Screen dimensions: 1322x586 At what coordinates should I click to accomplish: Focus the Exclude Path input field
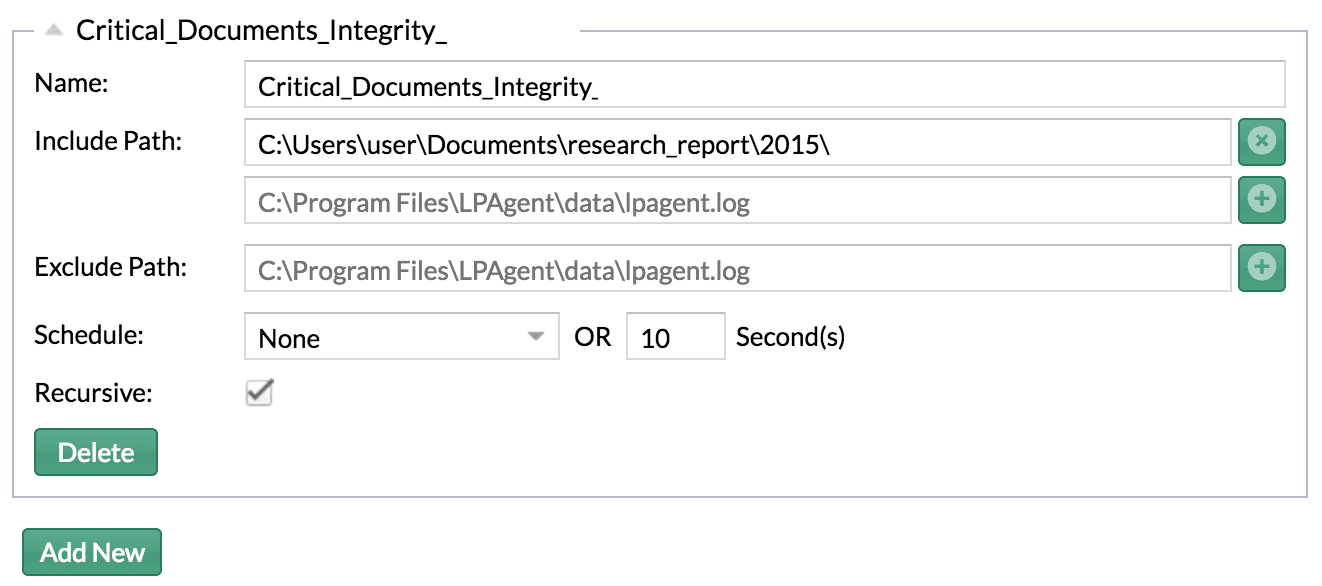(738, 268)
